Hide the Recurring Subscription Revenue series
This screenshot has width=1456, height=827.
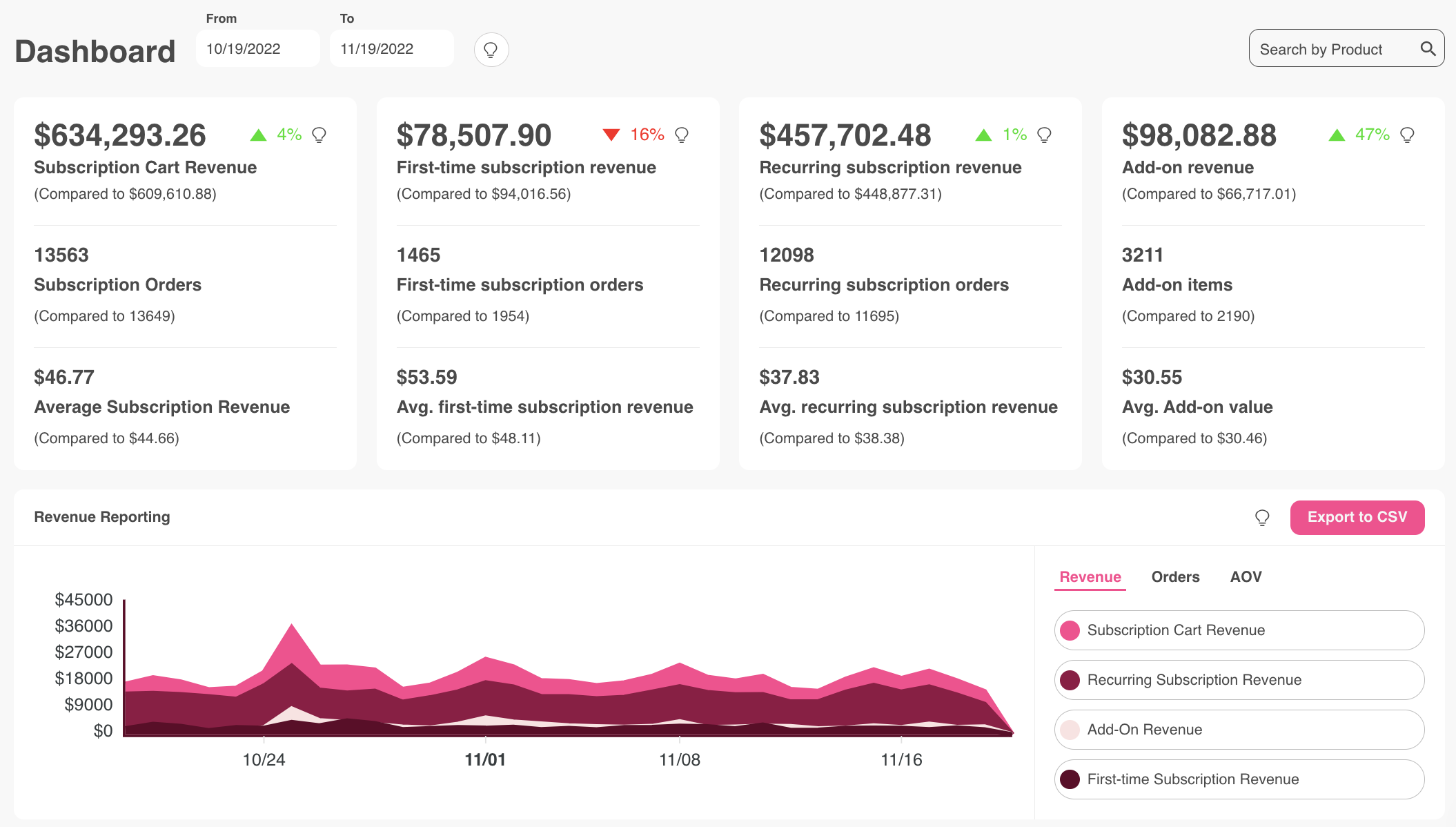(x=1237, y=679)
